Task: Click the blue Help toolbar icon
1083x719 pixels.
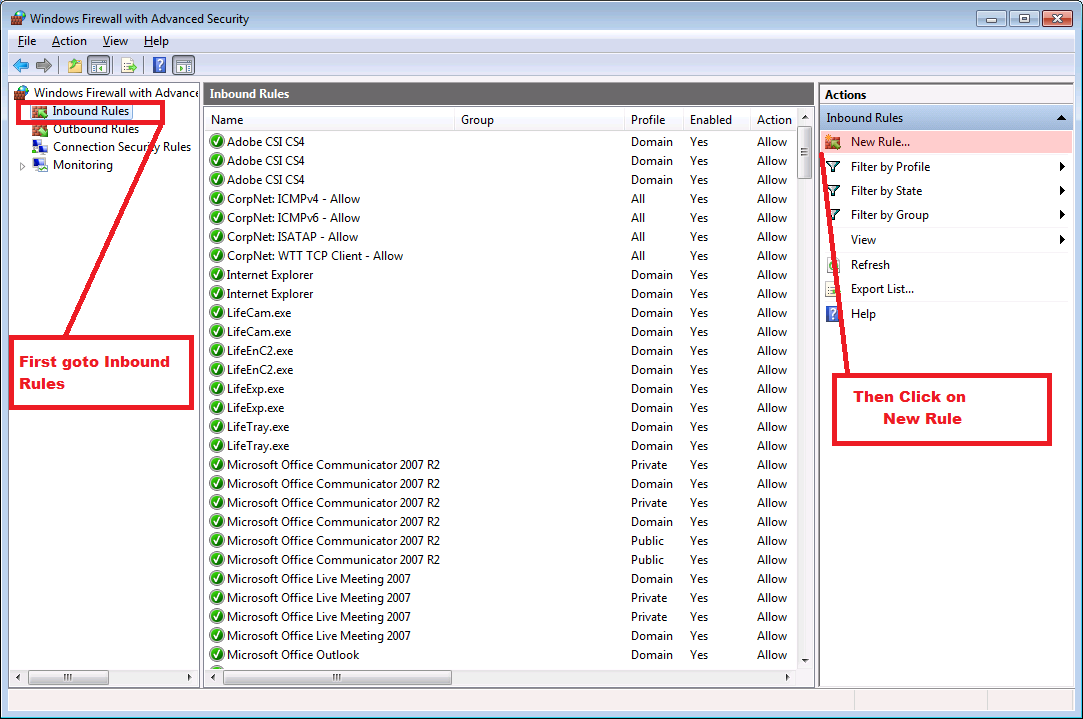Action: pos(160,66)
